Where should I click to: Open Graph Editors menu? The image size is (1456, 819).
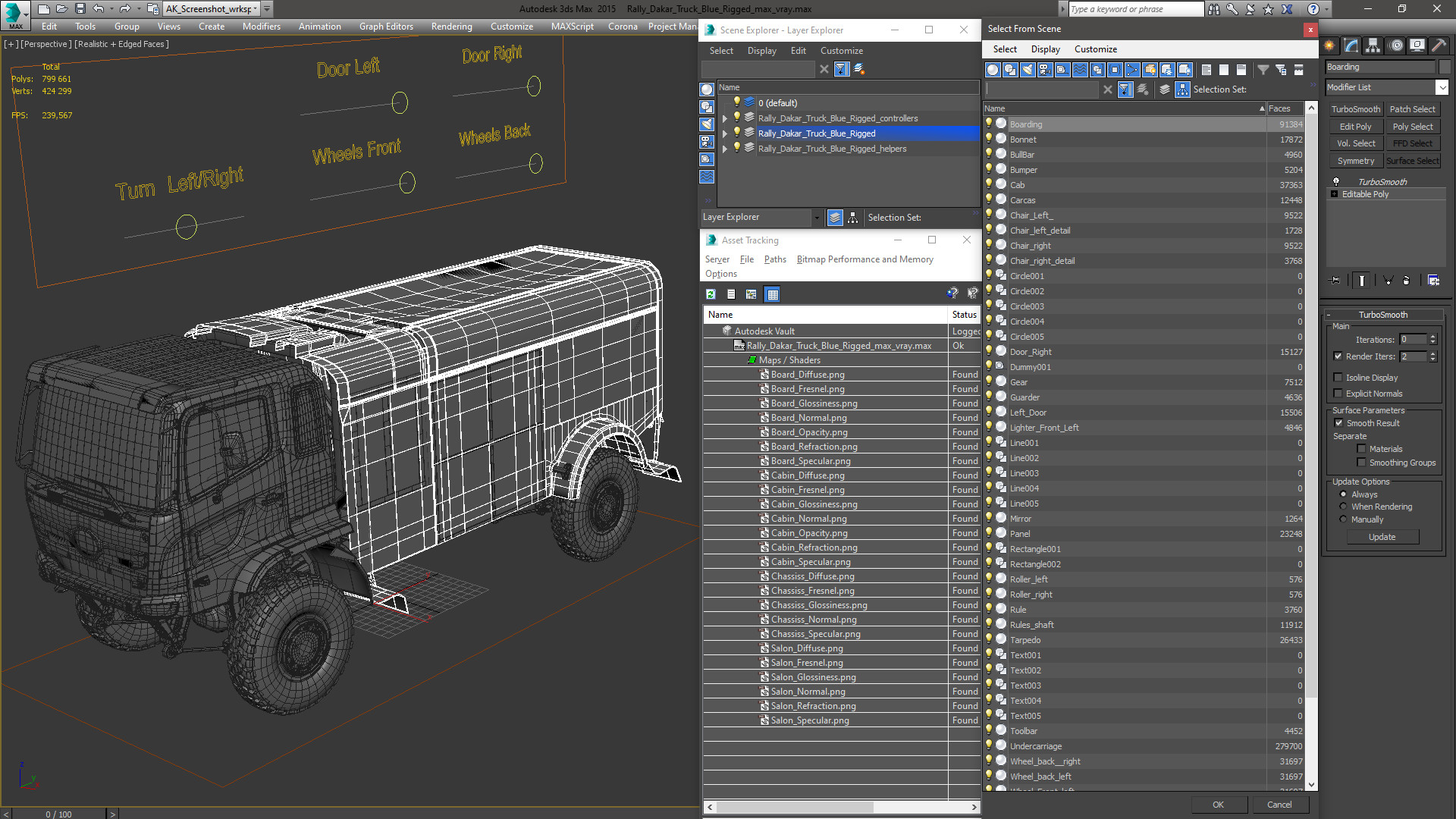click(386, 27)
